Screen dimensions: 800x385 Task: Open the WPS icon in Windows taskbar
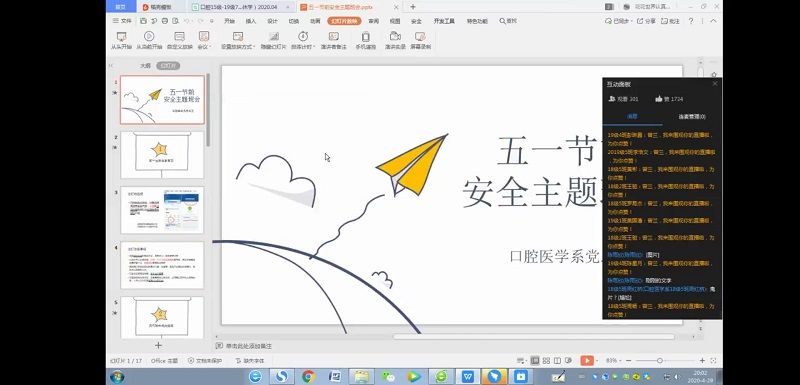pyautogui.click(x=468, y=376)
